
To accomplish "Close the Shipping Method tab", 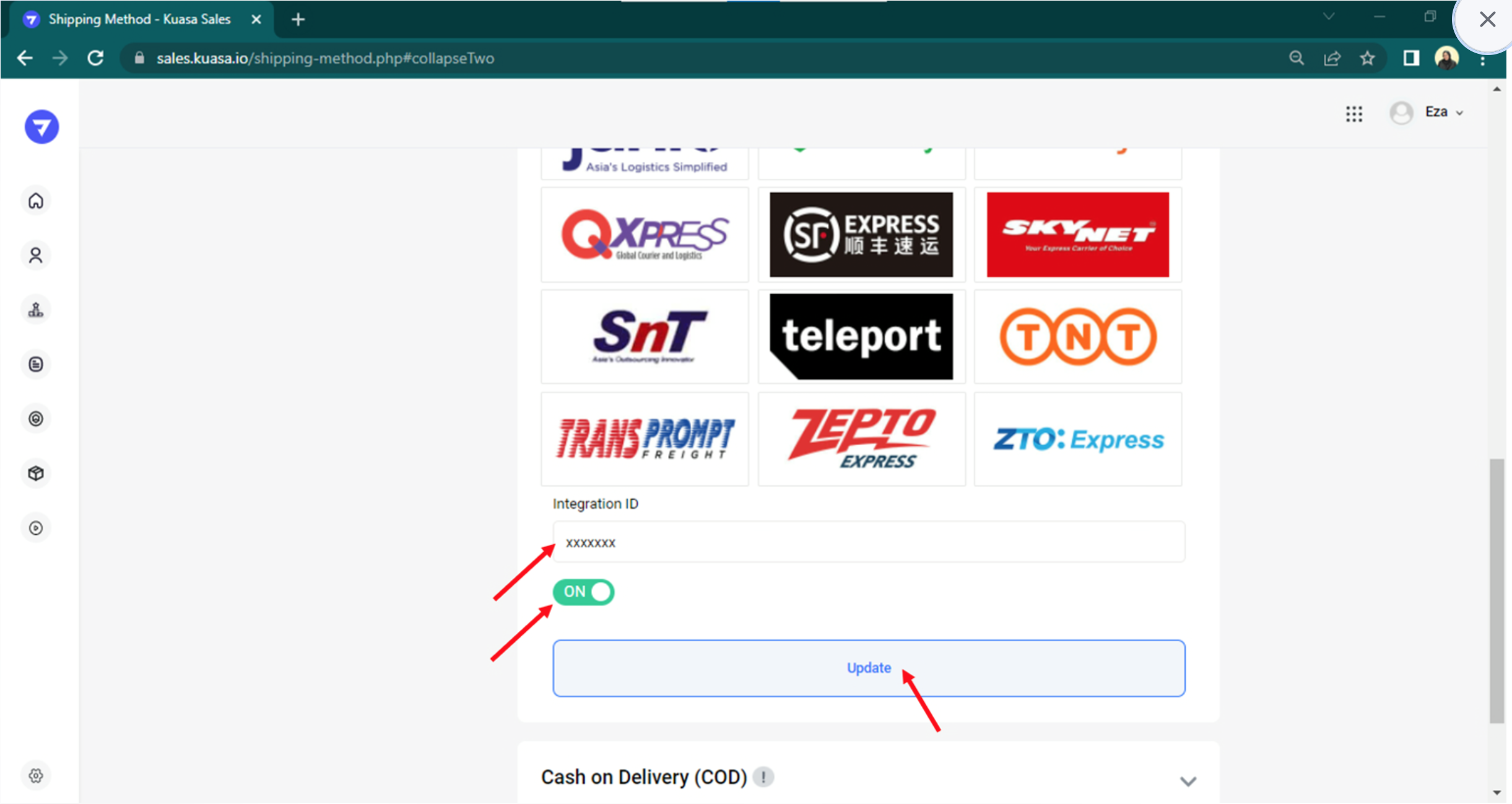I will coord(256,20).
